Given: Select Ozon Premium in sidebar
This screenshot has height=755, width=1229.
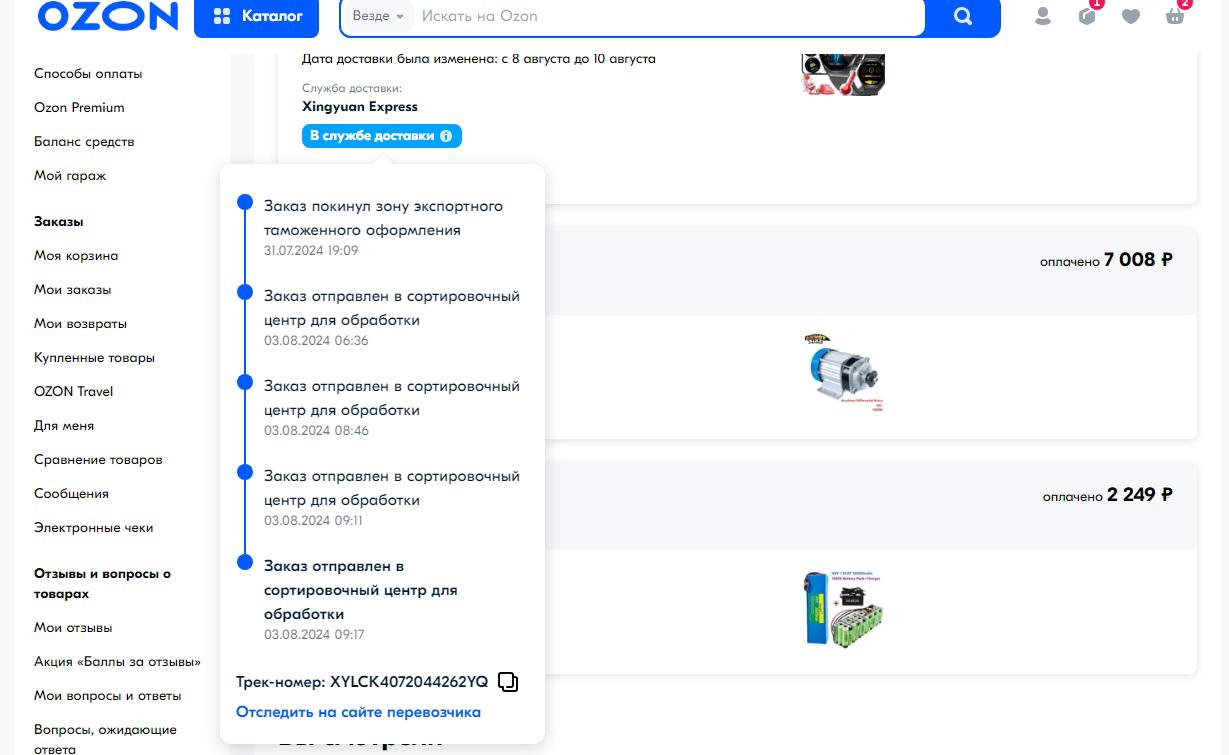Looking at the screenshot, I should [79, 108].
